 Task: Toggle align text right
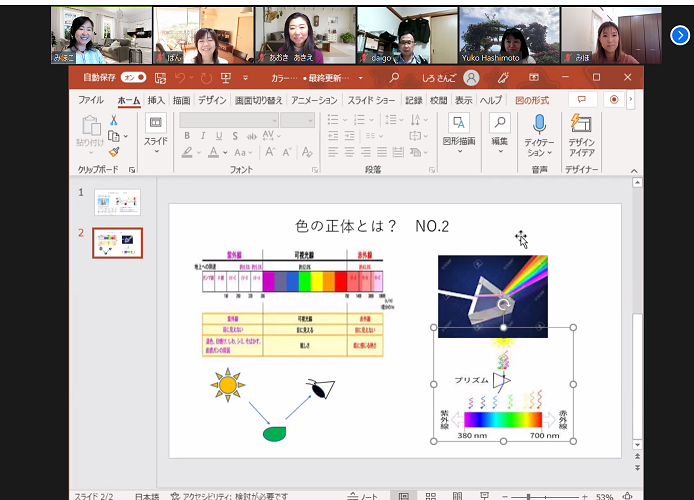point(366,152)
